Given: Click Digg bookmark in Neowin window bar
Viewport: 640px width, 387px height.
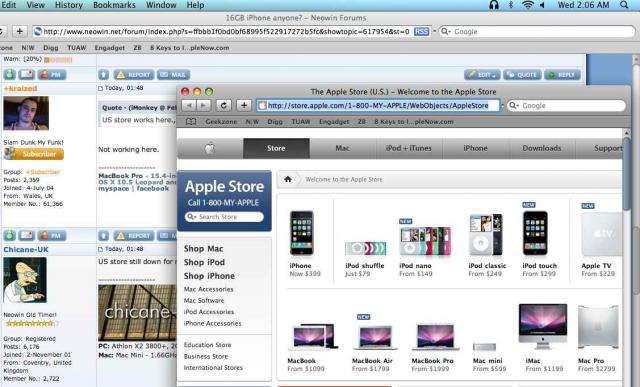Looking at the screenshot, I should click(51, 48).
